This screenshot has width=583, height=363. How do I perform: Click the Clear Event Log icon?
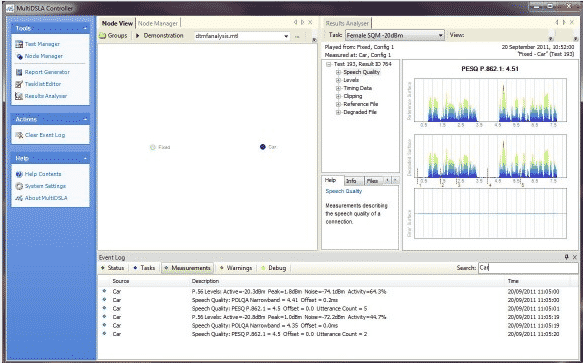[x=19, y=135]
